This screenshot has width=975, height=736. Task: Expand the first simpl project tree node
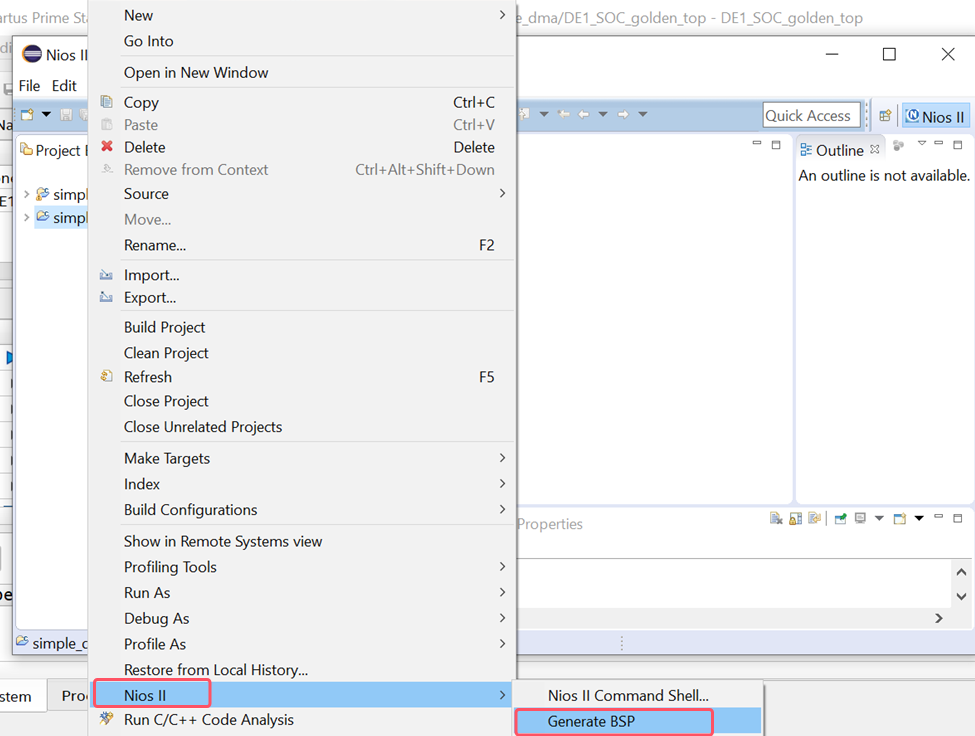(x=26, y=194)
